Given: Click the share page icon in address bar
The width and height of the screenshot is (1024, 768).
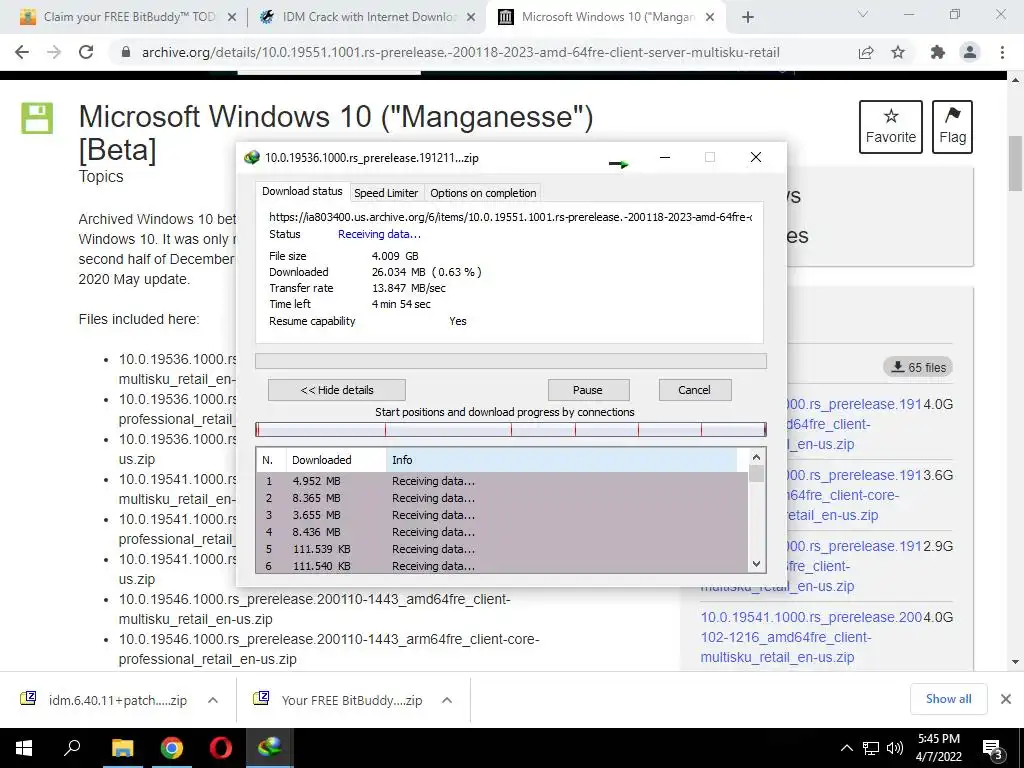Looking at the screenshot, I should click(866, 52).
